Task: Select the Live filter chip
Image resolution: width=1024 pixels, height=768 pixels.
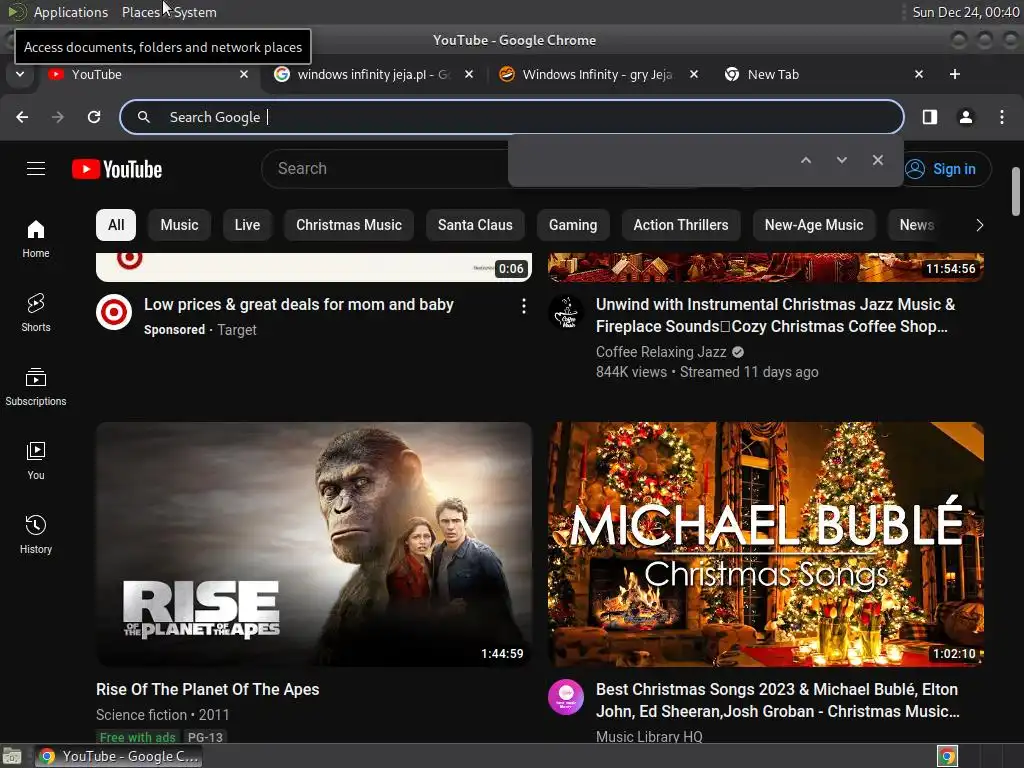Action: click(247, 225)
